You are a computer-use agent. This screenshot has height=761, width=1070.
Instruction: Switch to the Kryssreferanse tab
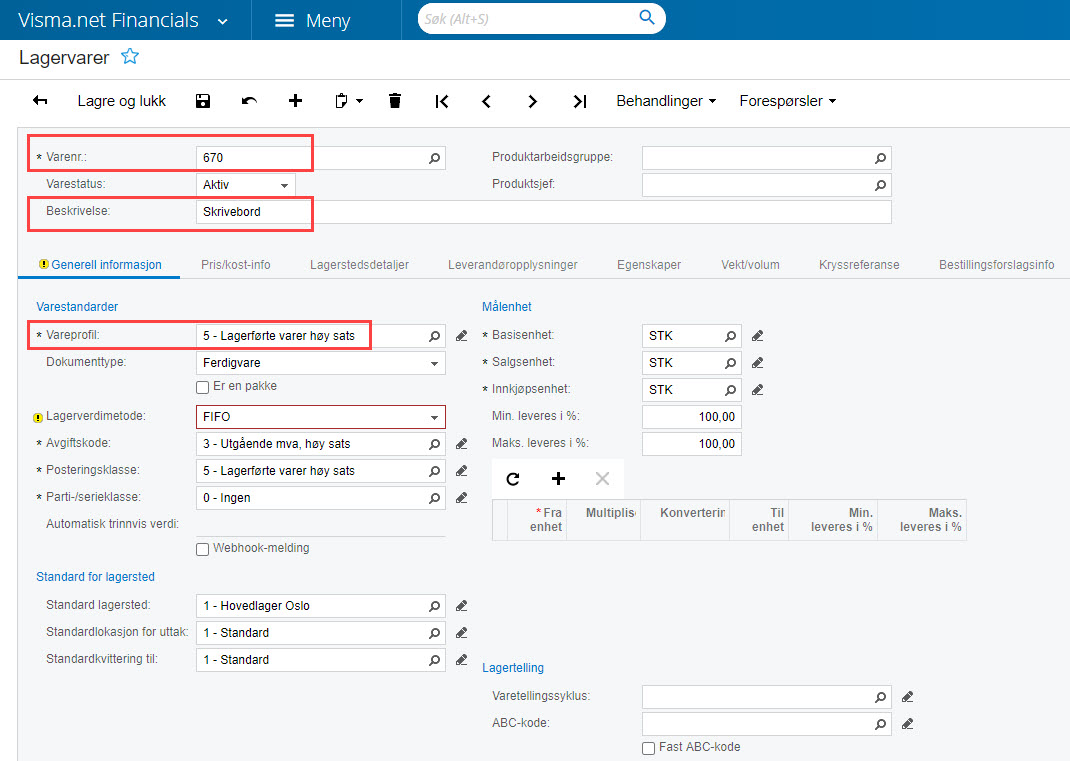click(859, 265)
